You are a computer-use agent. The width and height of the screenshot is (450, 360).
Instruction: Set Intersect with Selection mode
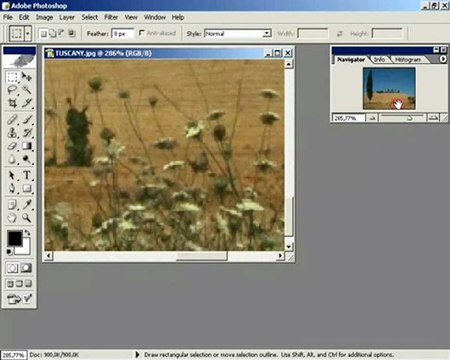[71, 33]
